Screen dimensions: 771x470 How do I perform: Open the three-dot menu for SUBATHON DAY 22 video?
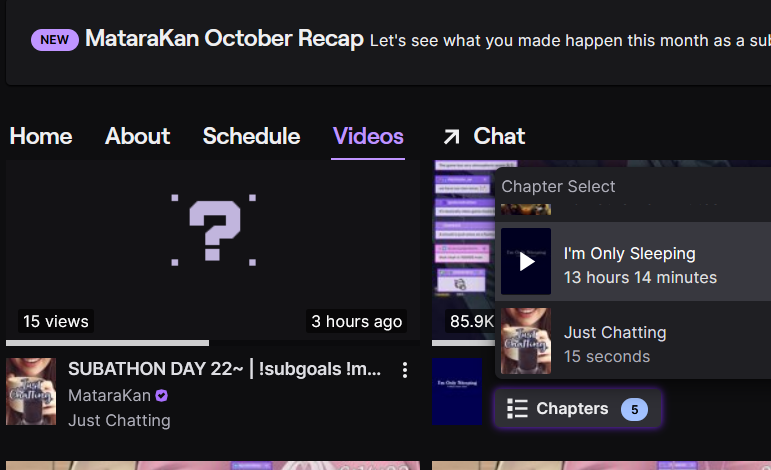(x=405, y=370)
